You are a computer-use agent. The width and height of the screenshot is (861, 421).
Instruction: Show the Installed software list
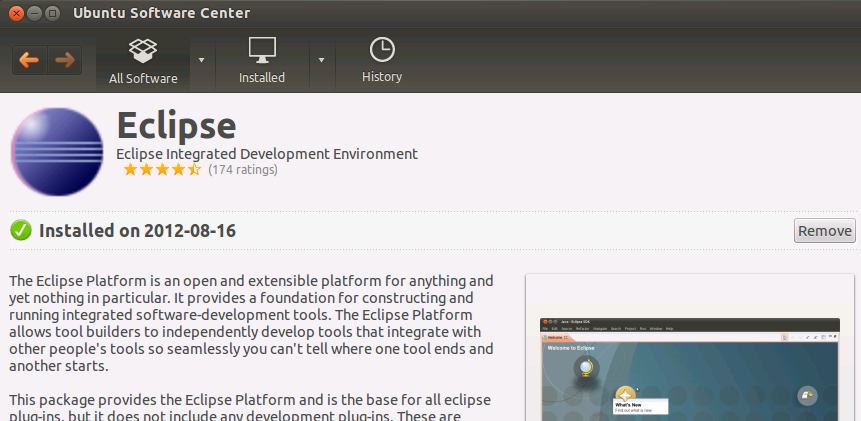pyautogui.click(x=262, y=60)
